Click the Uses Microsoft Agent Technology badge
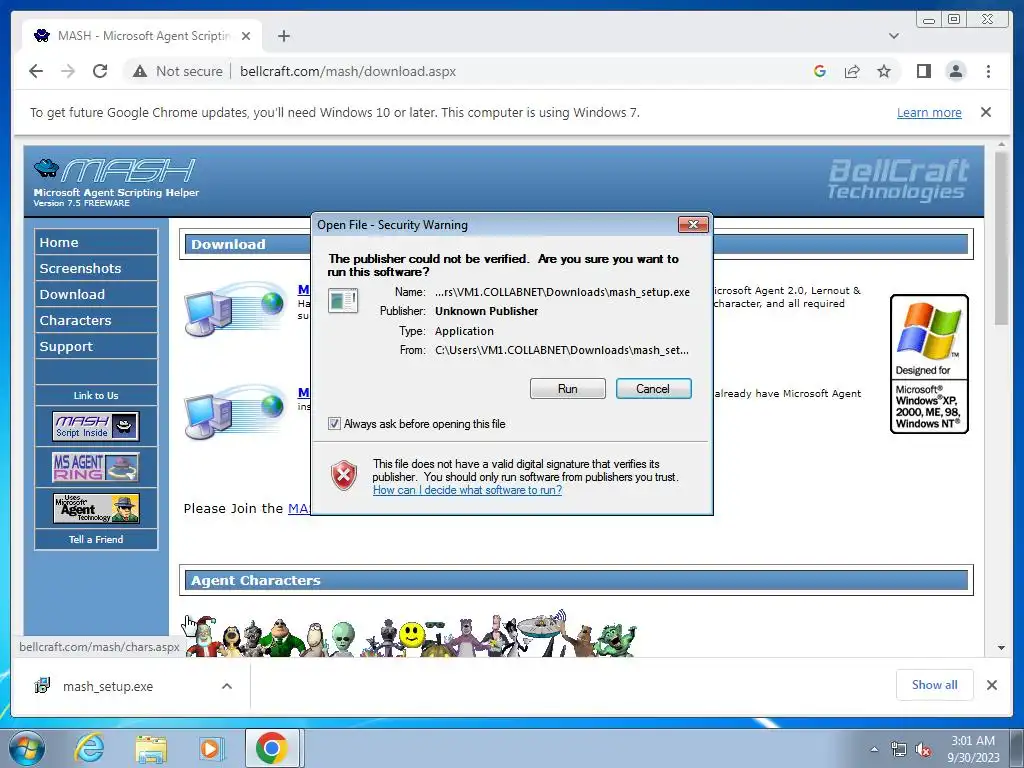Image resolution: width=1024 pixels, height=768 pixels. (96, 508)
